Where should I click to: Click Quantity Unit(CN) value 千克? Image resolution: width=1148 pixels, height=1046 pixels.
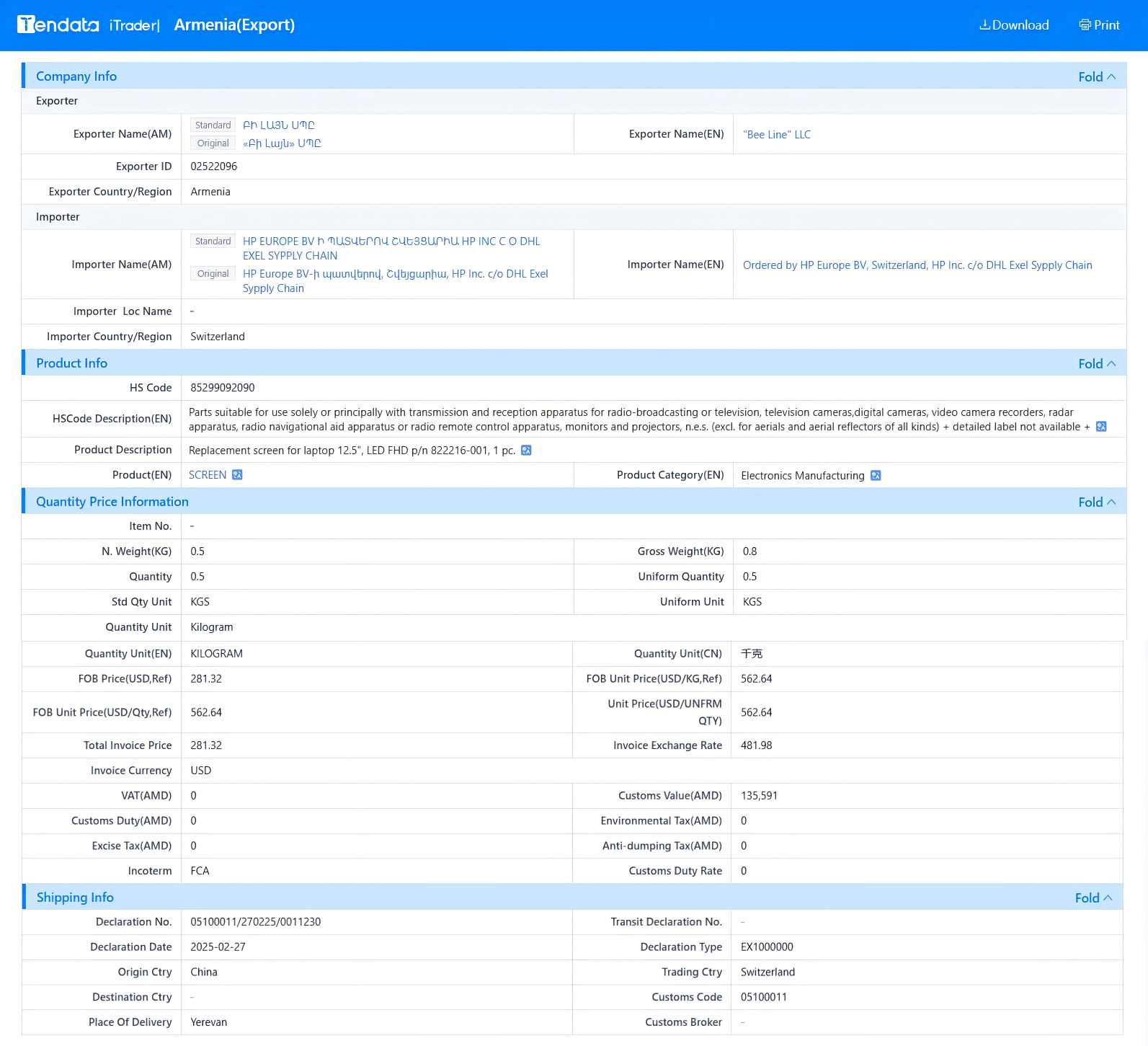(x=752, y=654)
